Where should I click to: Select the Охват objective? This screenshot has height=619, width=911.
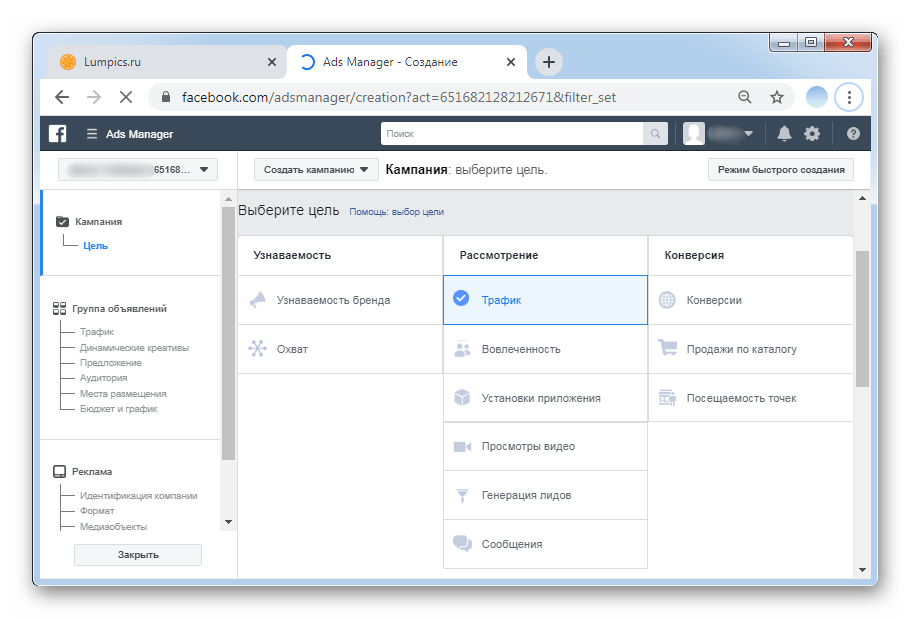tap(340, 349)
